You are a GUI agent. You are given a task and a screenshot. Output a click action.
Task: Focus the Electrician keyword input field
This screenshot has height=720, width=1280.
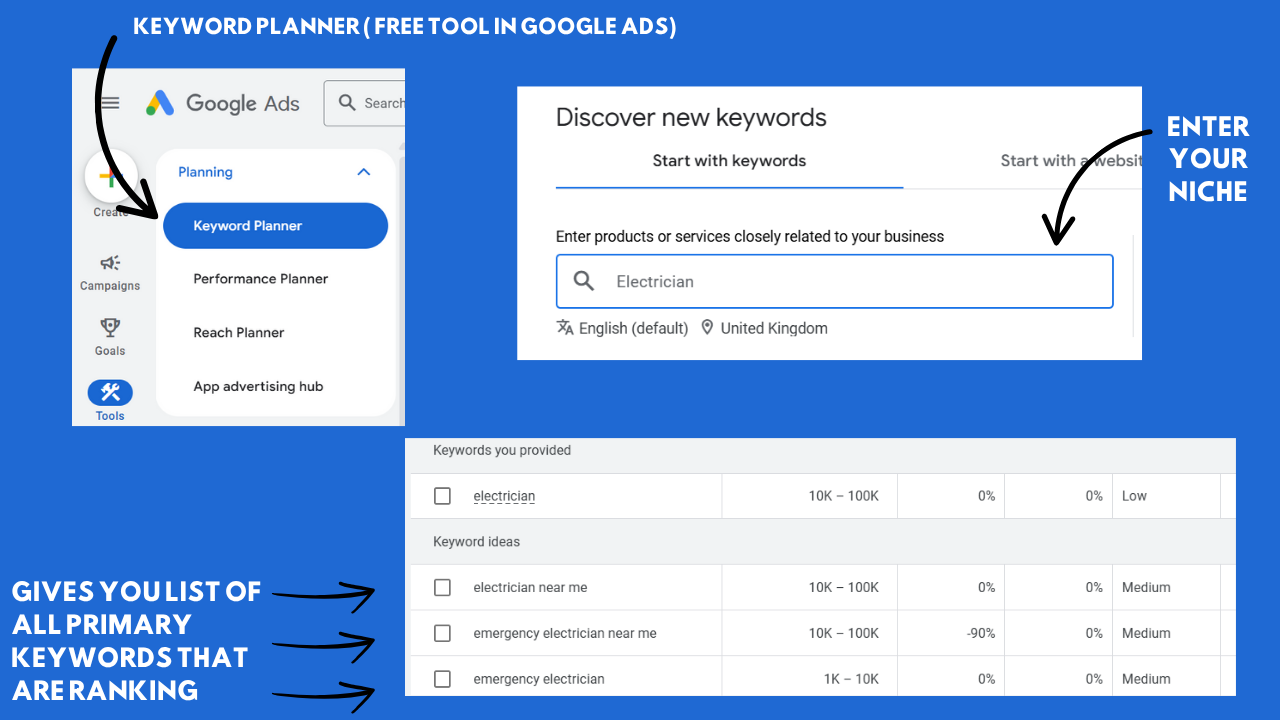pyautogui.click(x=834, y=281)
